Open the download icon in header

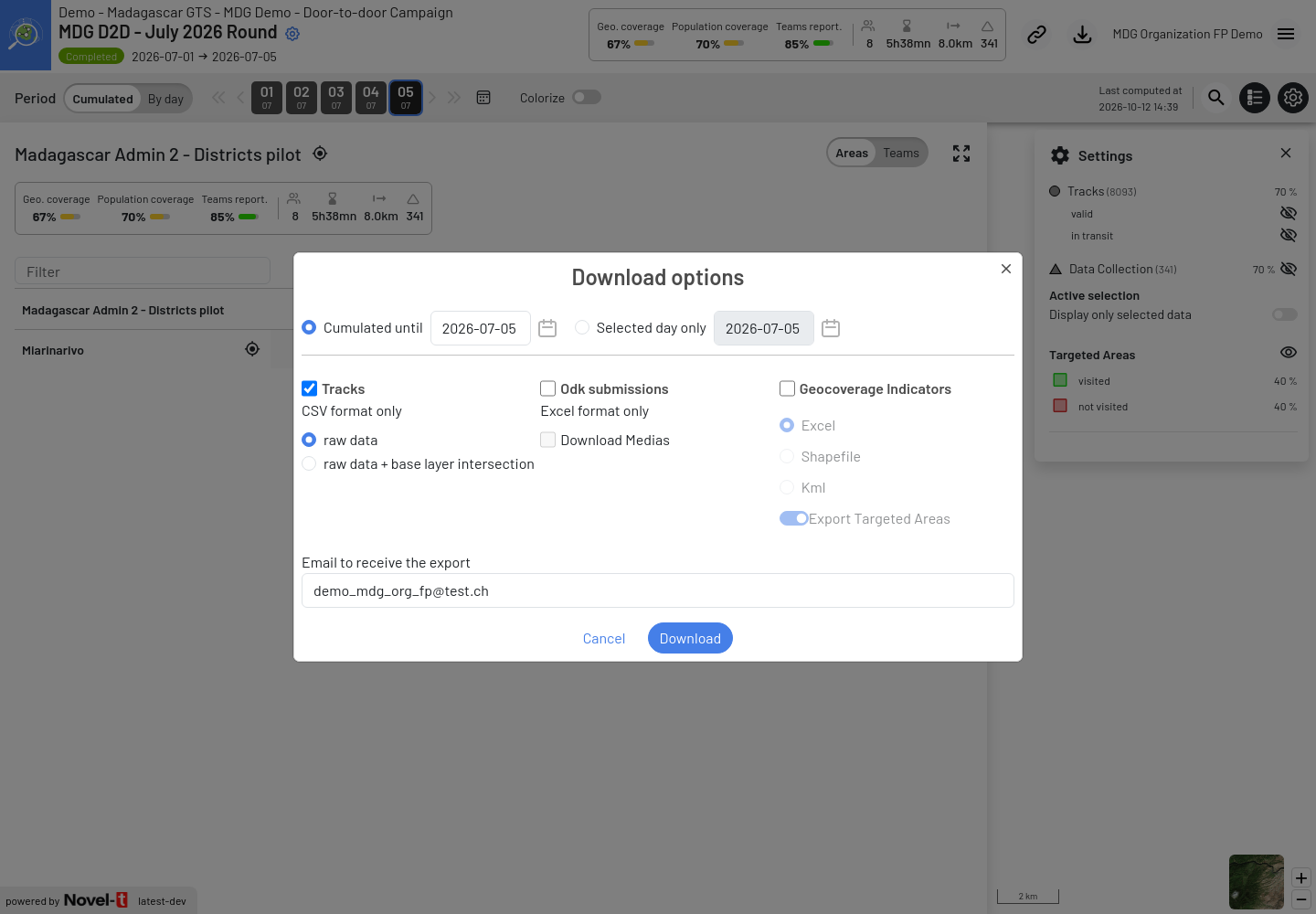click(1082, 35)
